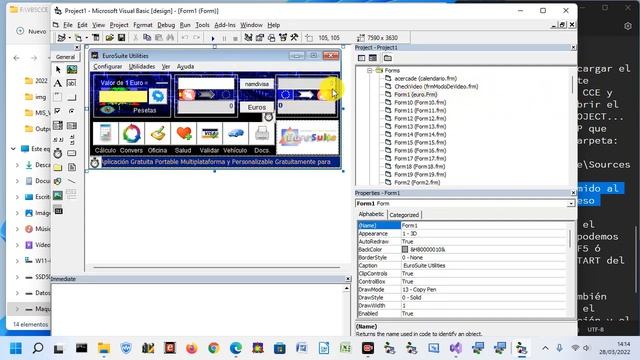Click inside the Immediate window area
The image size is (640, 360).
tap(198, 309)
